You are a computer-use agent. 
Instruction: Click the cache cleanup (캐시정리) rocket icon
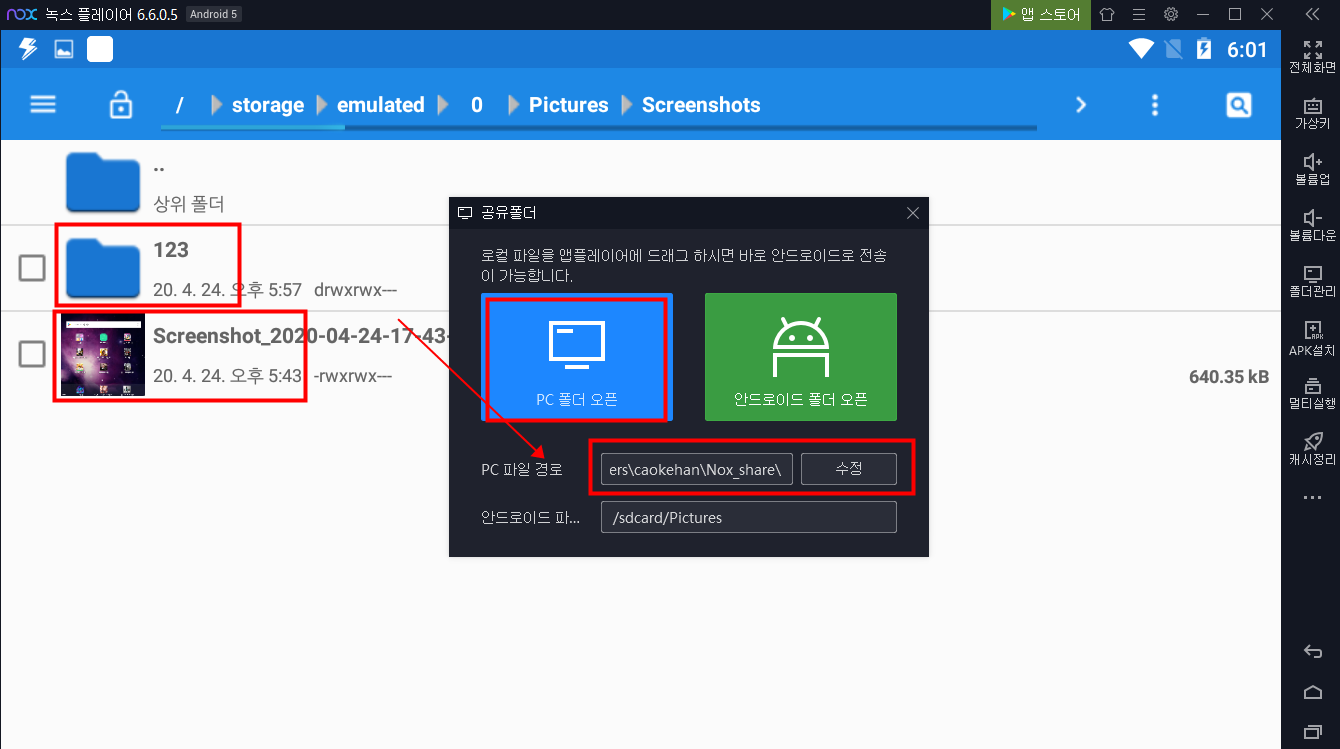pyautogui.click(x=1312, y=442)
